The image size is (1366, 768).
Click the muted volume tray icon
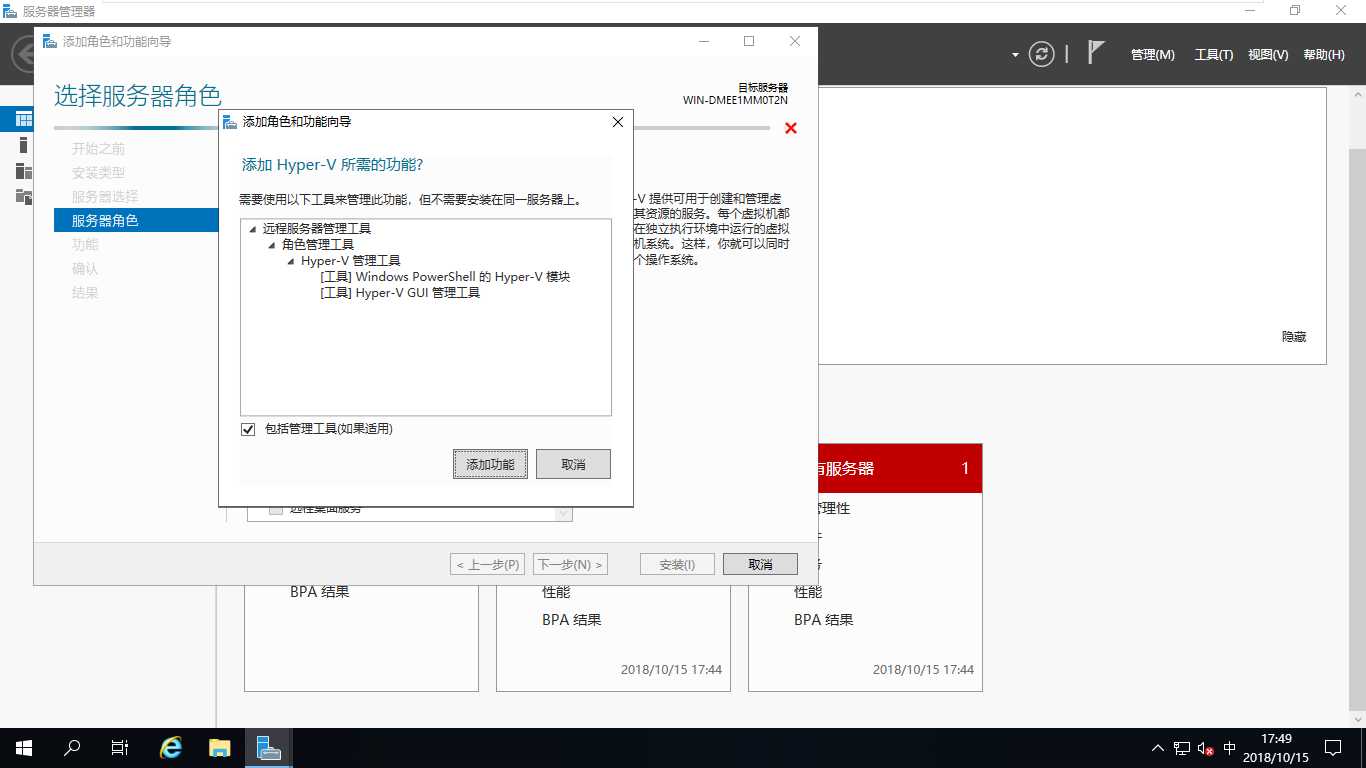[1205, 748]
